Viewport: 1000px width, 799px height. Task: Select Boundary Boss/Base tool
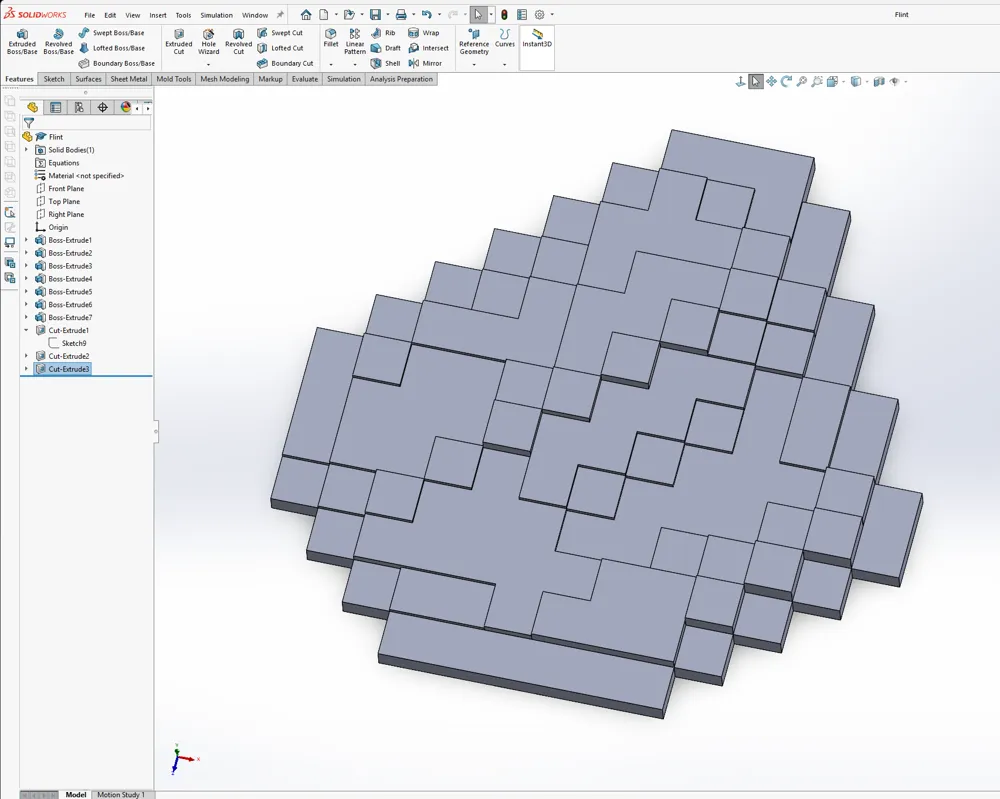(x=117, y=63)
